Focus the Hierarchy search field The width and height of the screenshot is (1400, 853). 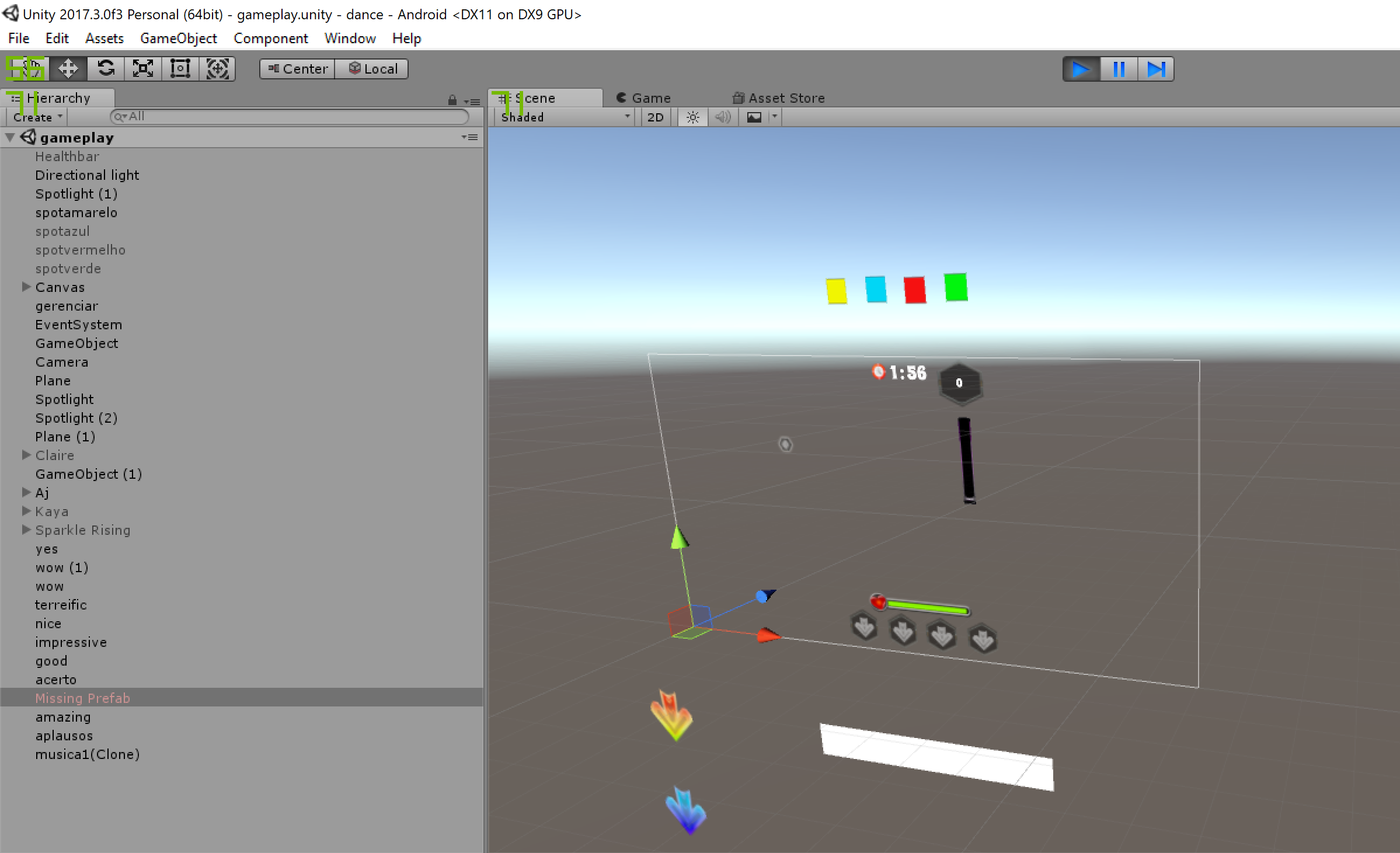point(290,117)
